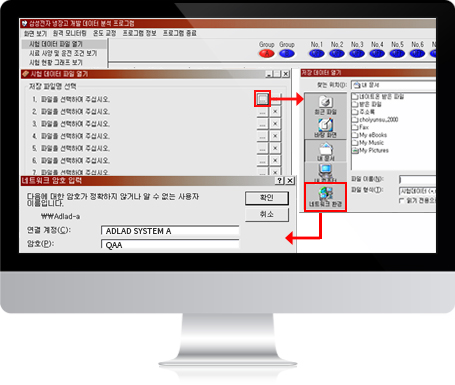
Task: Open the 온도 교정 menu
Action: tap(104, 33)
